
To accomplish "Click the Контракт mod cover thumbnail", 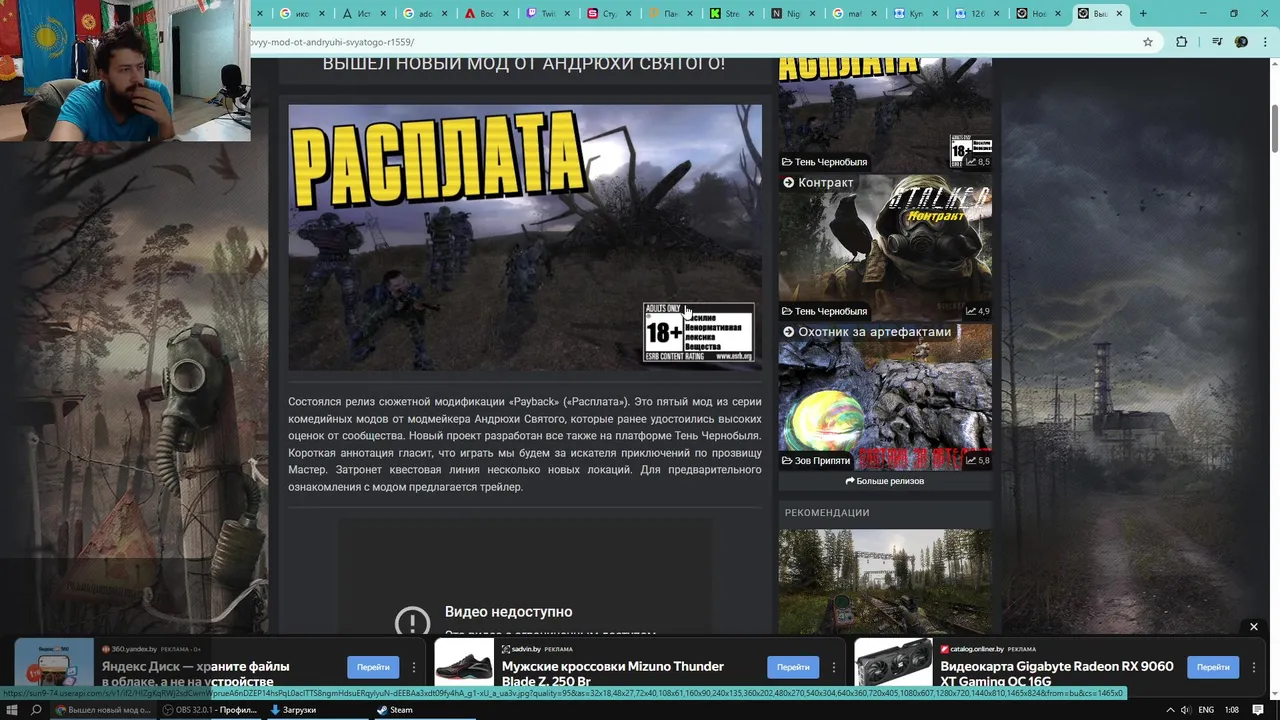I will pyautogui.click(x=885, y=248).
